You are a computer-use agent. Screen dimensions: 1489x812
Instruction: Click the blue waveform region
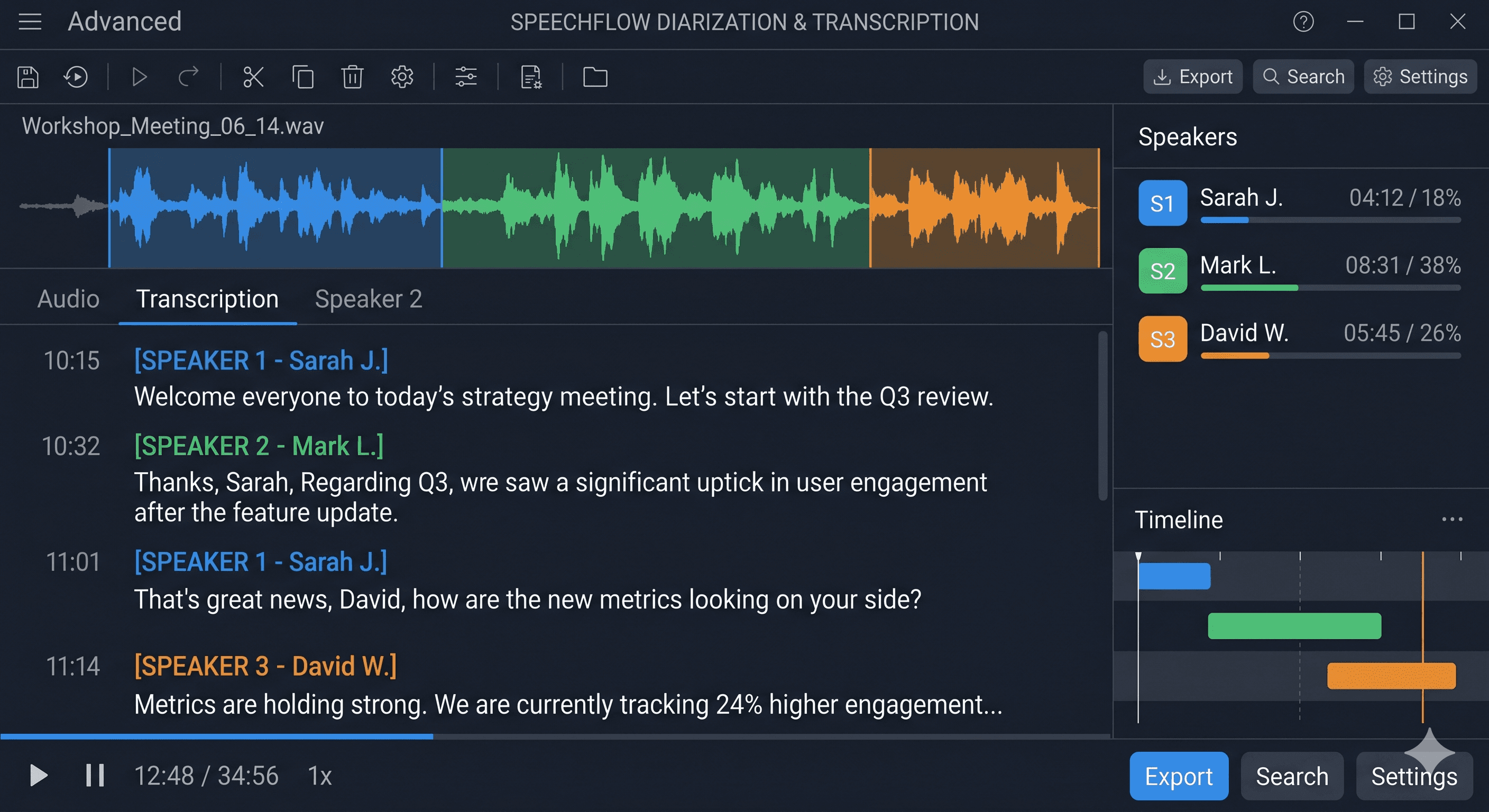[275, 207]
